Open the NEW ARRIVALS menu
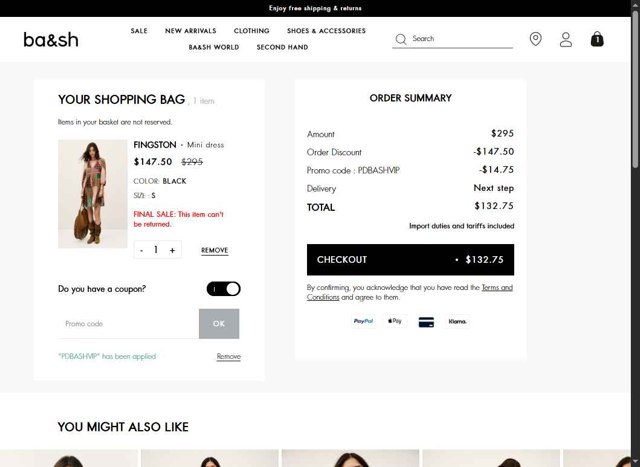640x467 pixels. pos(191,31)
